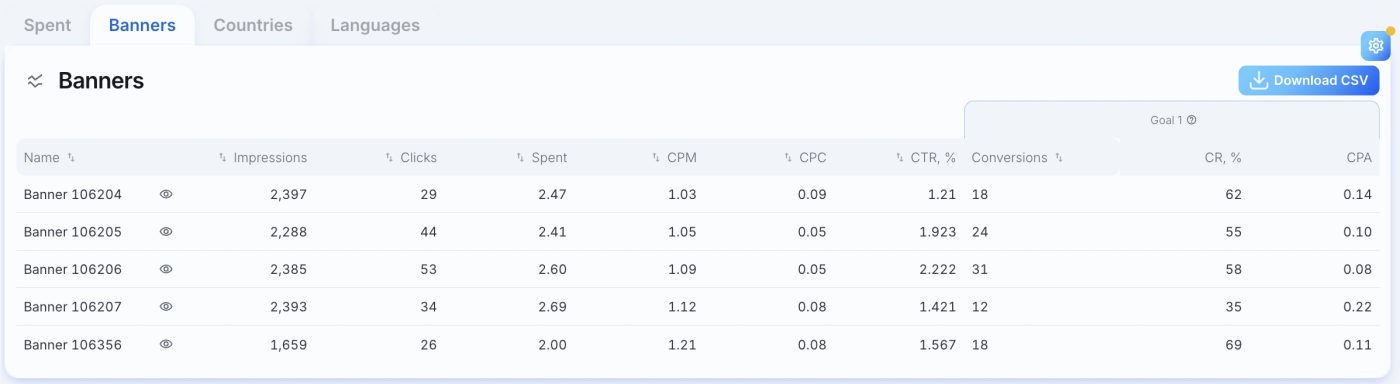Click spent value 2.69

click(x=552, y=307)
